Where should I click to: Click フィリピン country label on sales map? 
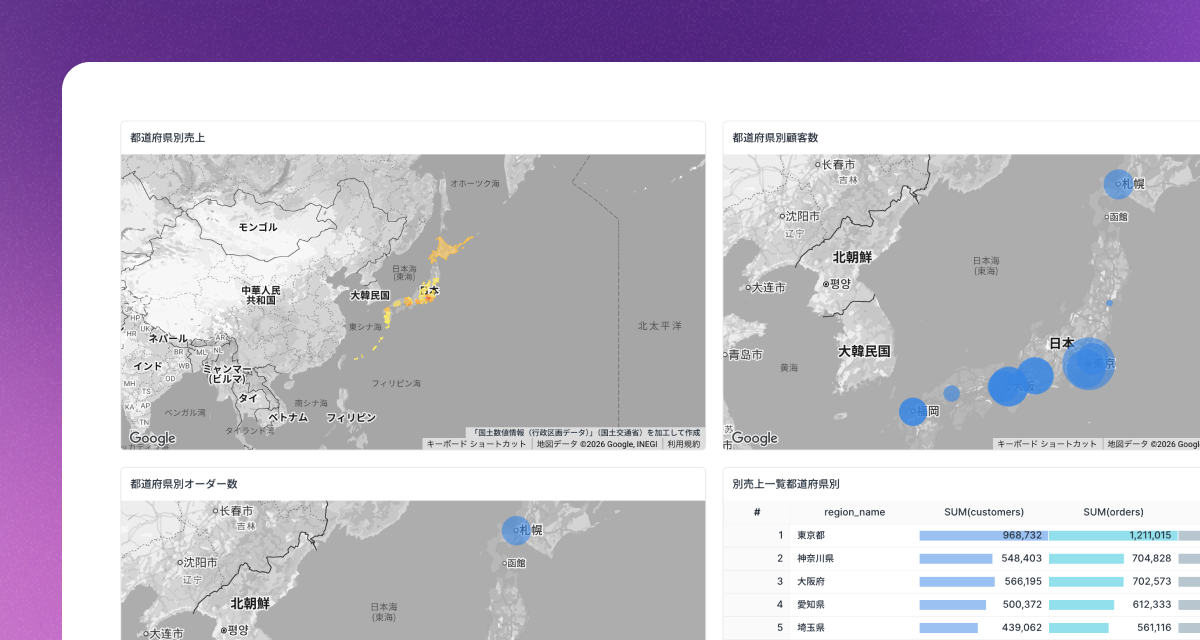351,416
